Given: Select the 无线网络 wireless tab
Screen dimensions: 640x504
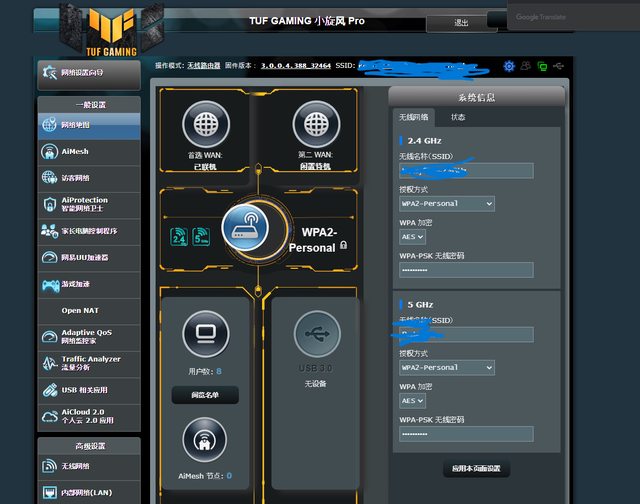Looking at the screenshot, I should point(414,117).
